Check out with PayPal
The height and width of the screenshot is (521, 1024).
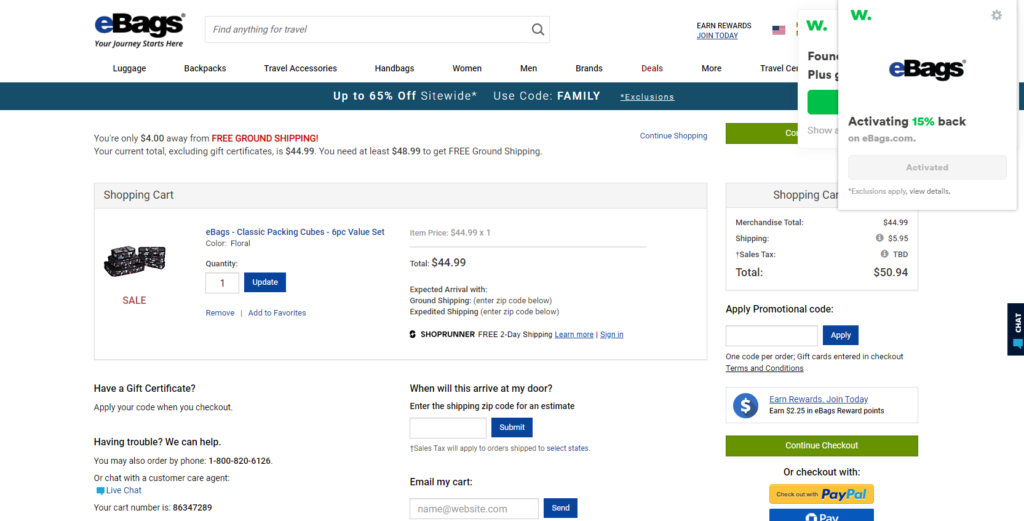(x=821, y=494)
